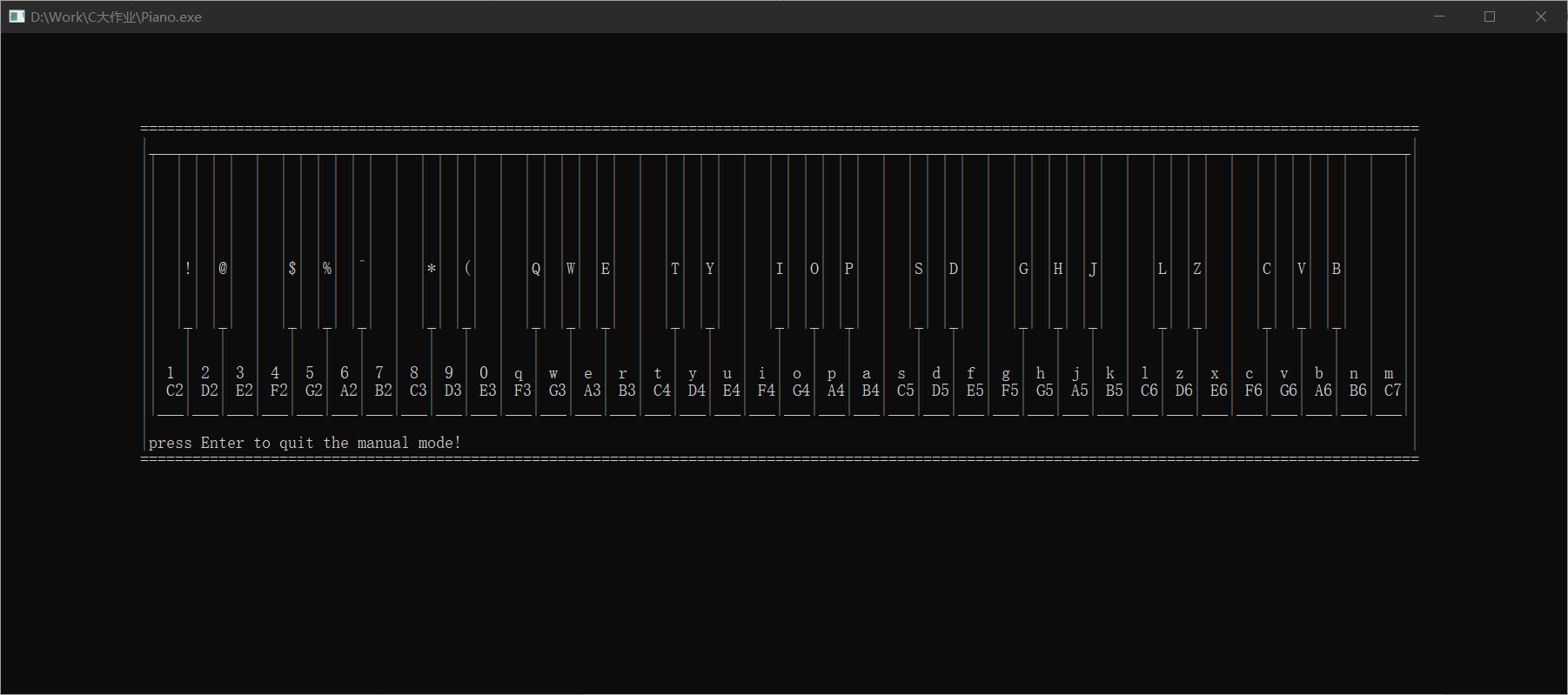Click the middle C white key labeled C4

(x=658, y=383)
